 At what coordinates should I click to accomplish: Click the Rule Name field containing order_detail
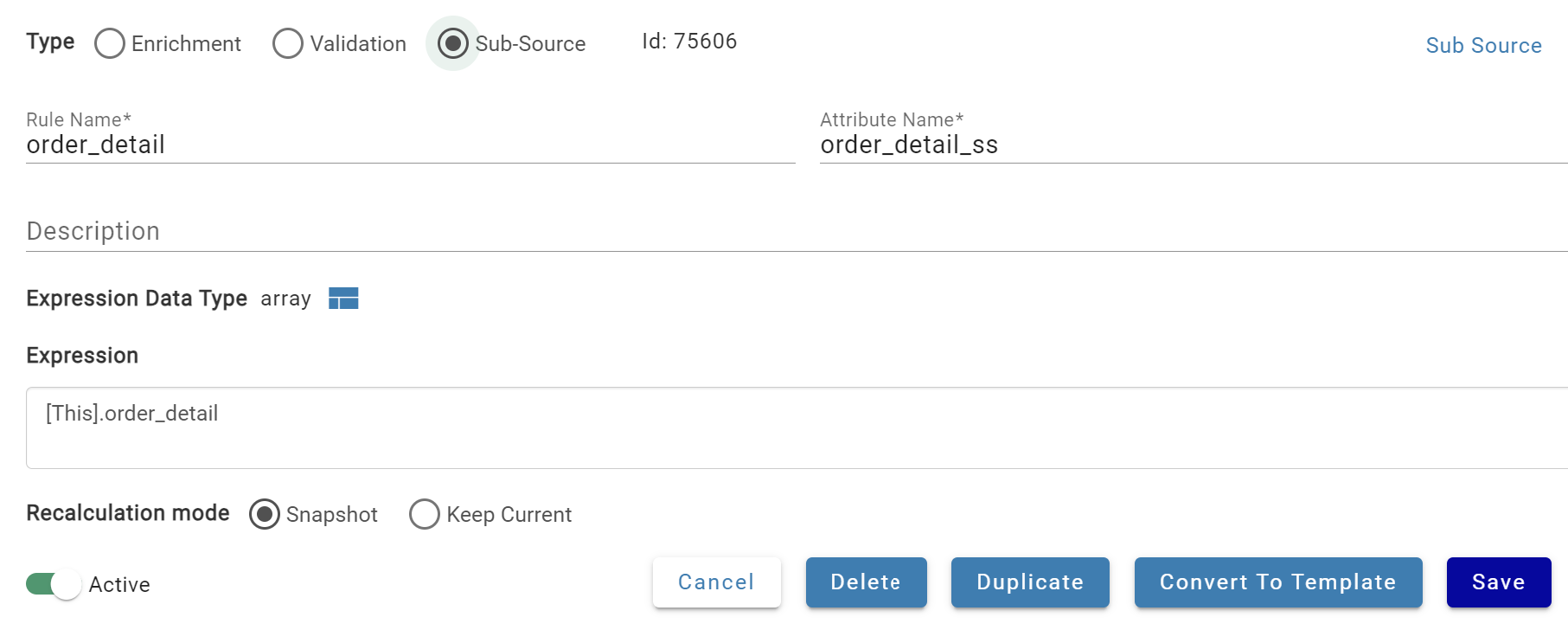[411, 145]
